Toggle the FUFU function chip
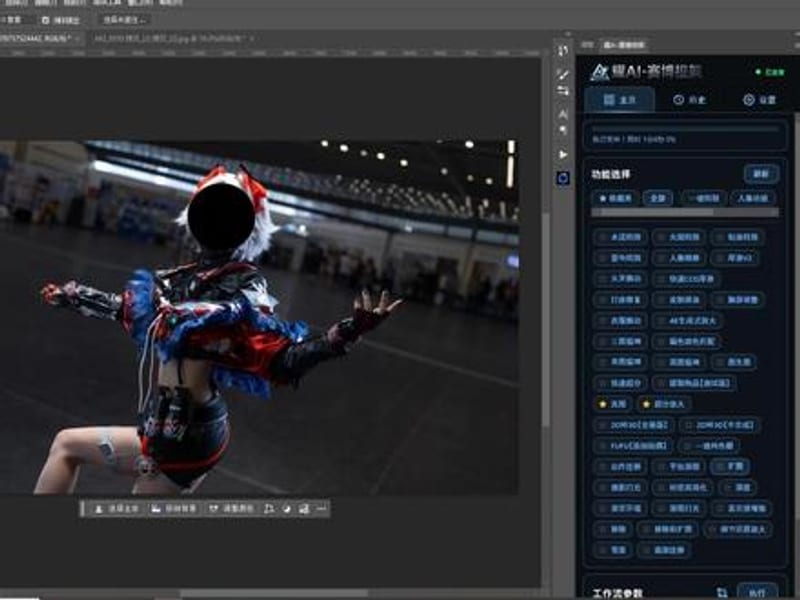This screenshot has width=800, height=600. (633, 445)
